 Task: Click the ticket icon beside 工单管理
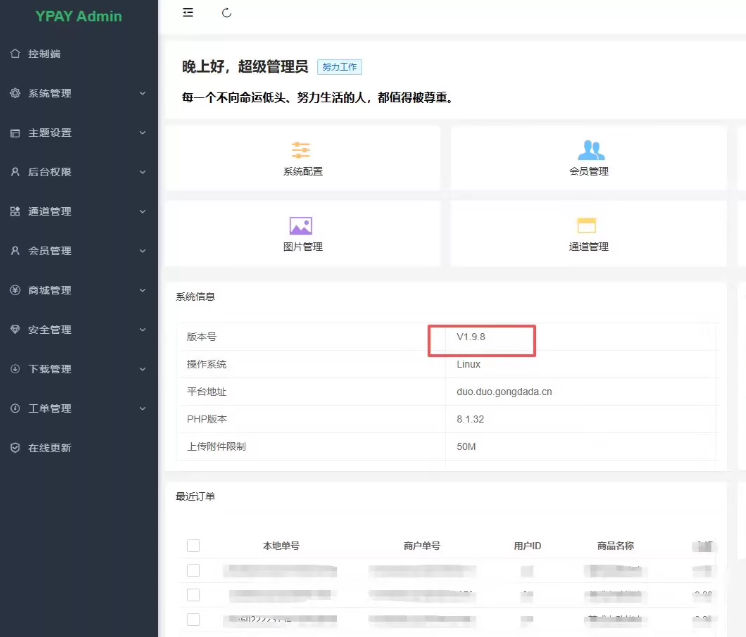click(15, 408)
